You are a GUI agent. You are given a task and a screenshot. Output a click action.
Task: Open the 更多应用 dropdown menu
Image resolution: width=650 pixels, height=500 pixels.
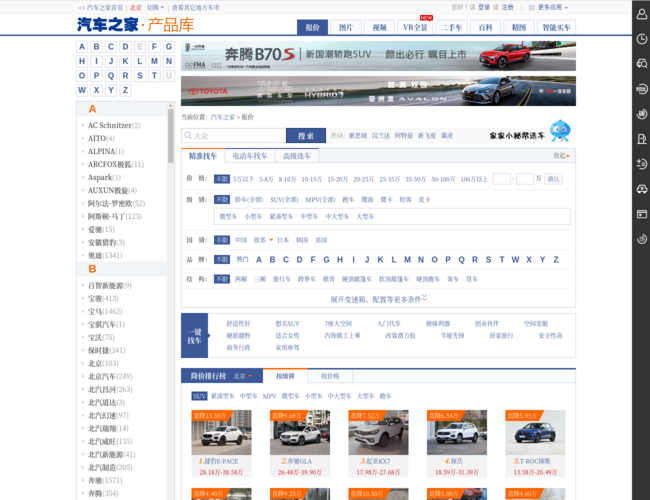[x=553, y=7]
